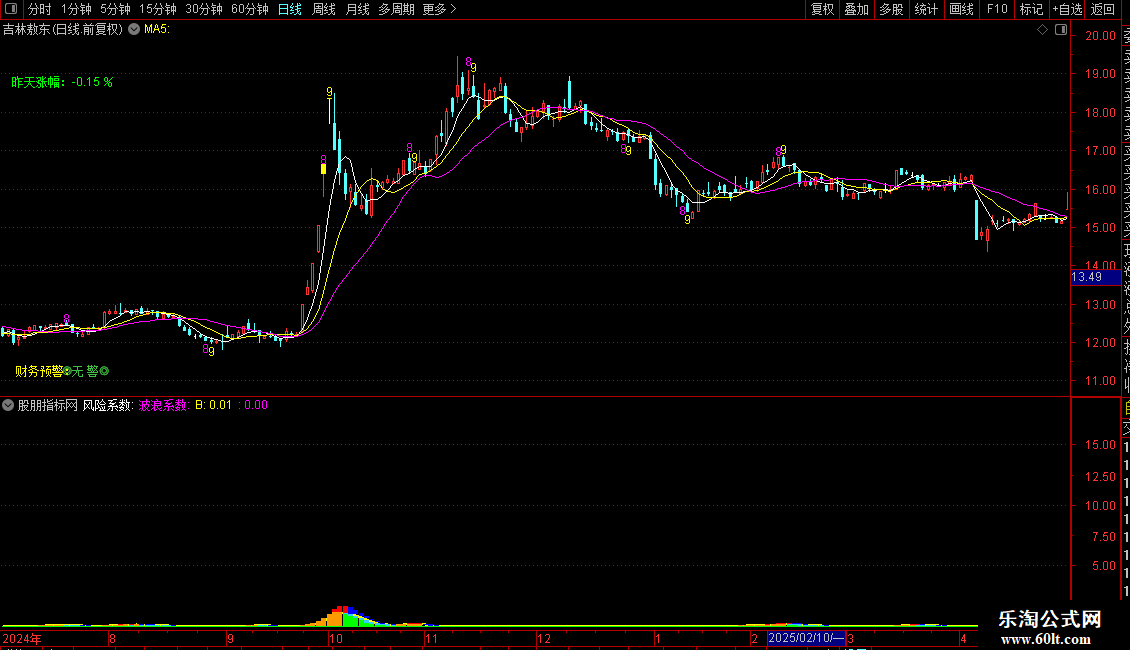Select the 30分钟 period
Viewport: 1130px width, 650px height.
(x=204, y=9)
